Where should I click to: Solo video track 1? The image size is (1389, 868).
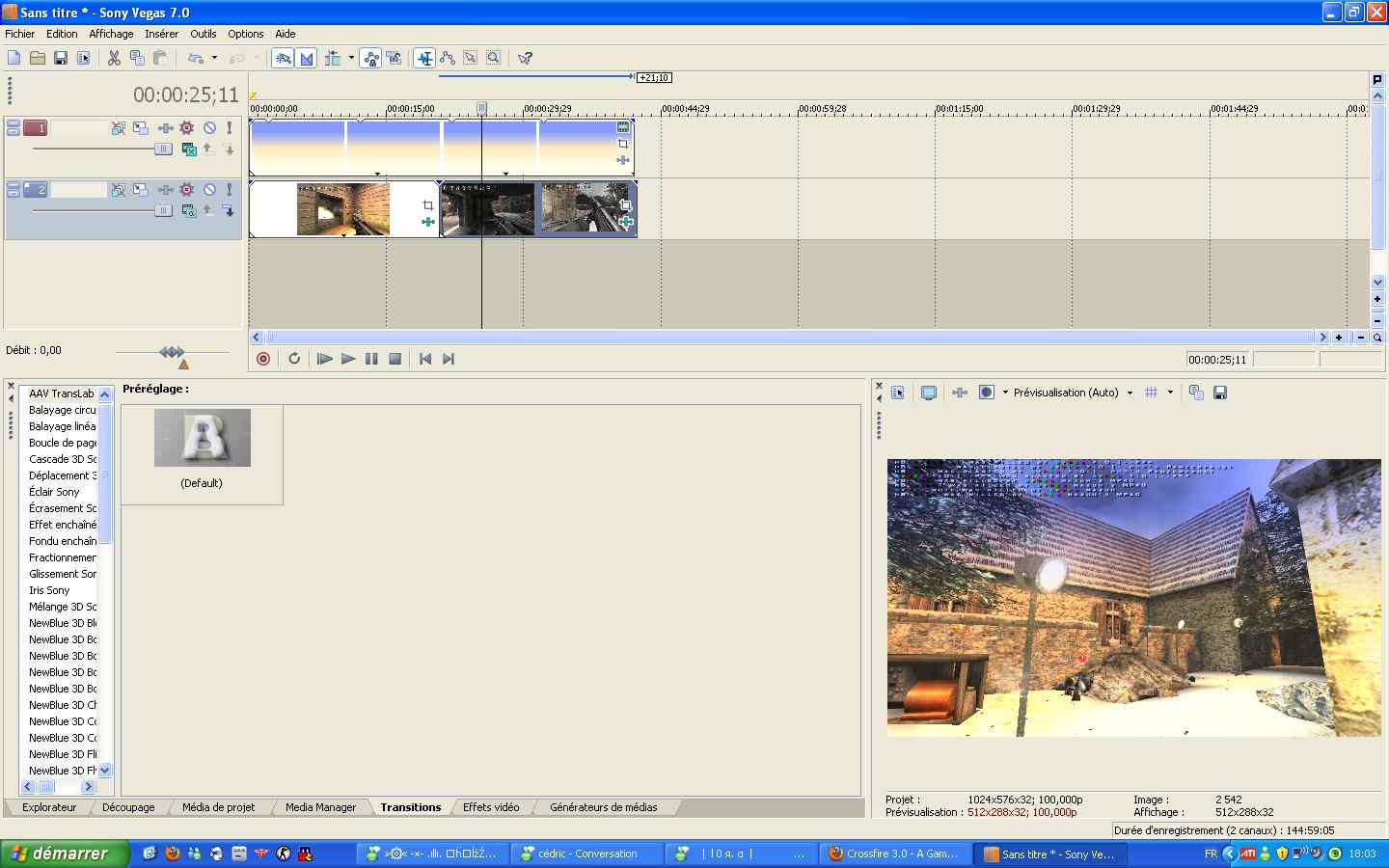pos(230,127)
